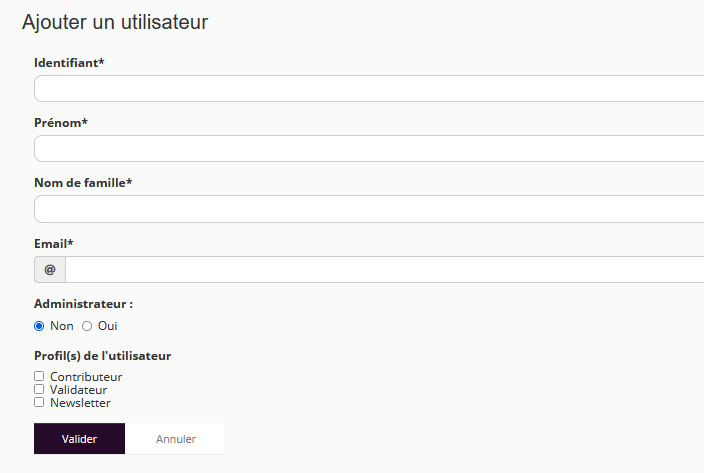This screenshot has height=473, width=704.
Task: Click the @ email addon icon
Action: click(50, 270)
